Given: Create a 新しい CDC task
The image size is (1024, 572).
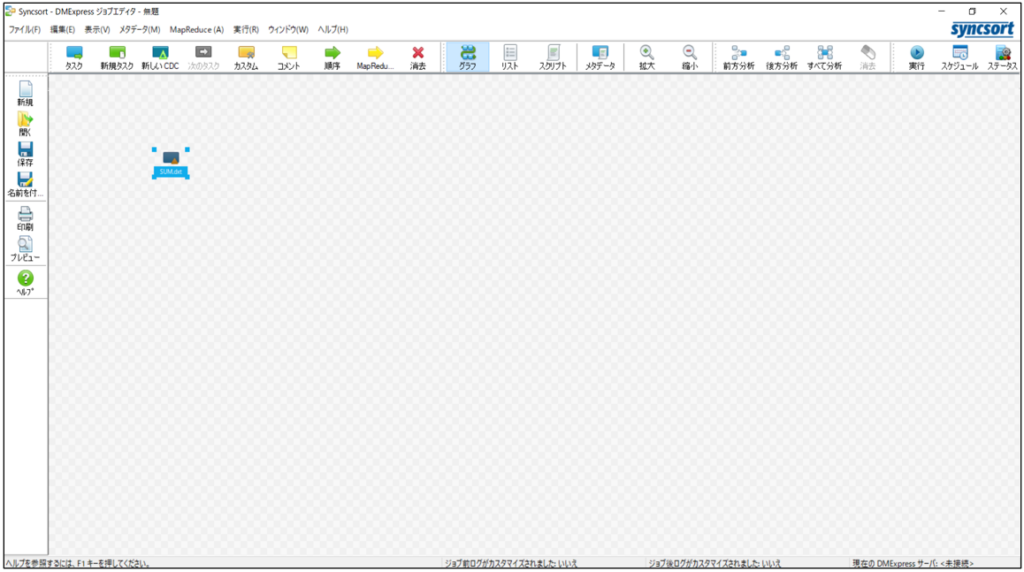Looking at the screenshot, I should click(x=160, y=57).
